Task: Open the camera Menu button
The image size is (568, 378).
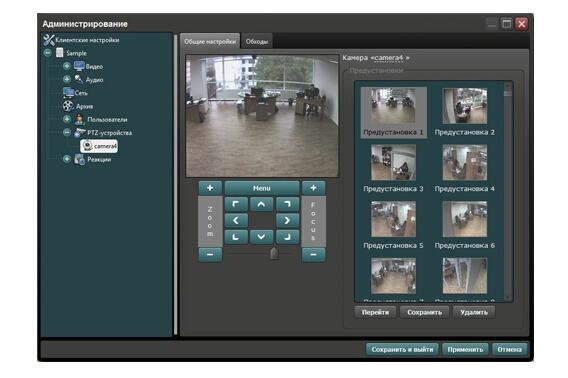Action: point(262,188)
